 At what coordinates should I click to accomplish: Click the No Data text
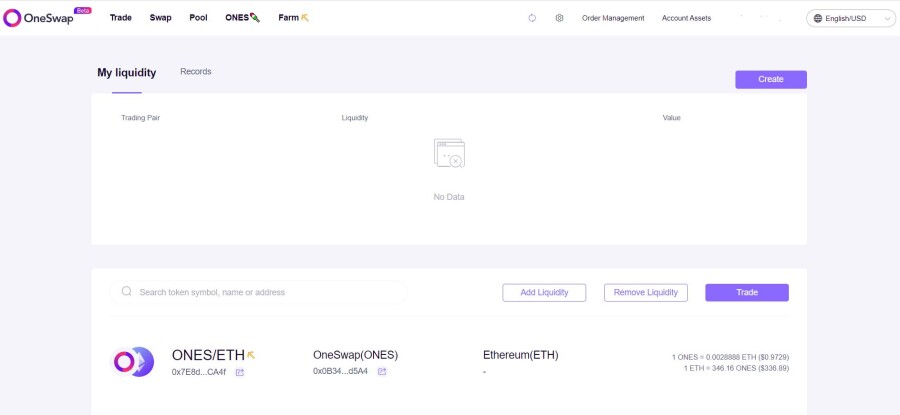(449, 197)
